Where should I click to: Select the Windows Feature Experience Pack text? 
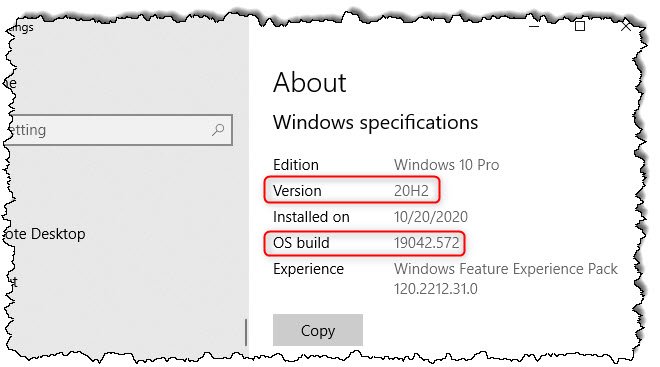pyautogui.click(x=506, y=269)
